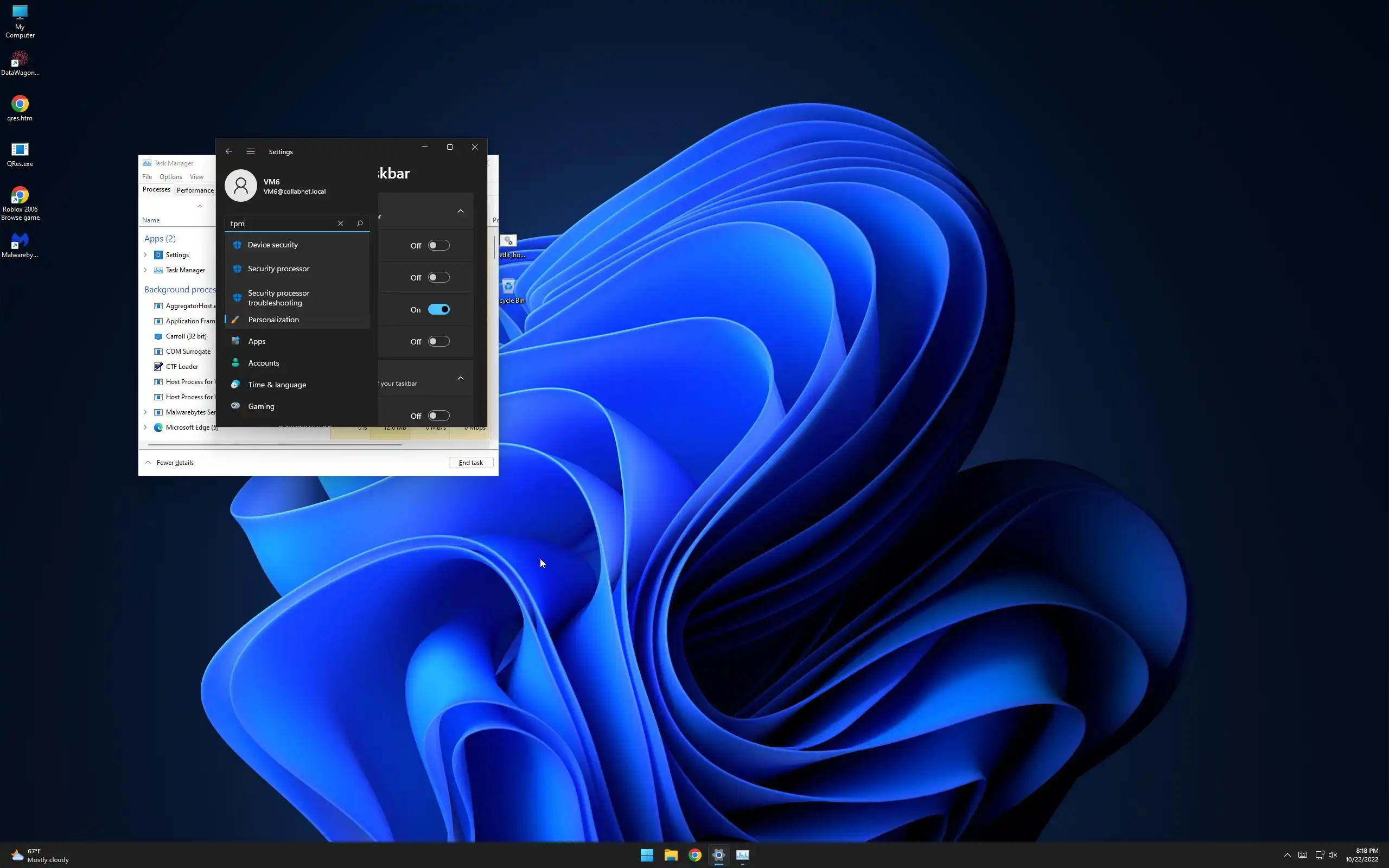Expand Settings app in Task Manager
The width and height of the screenshot is (1389, 868).
click(145, 255)
